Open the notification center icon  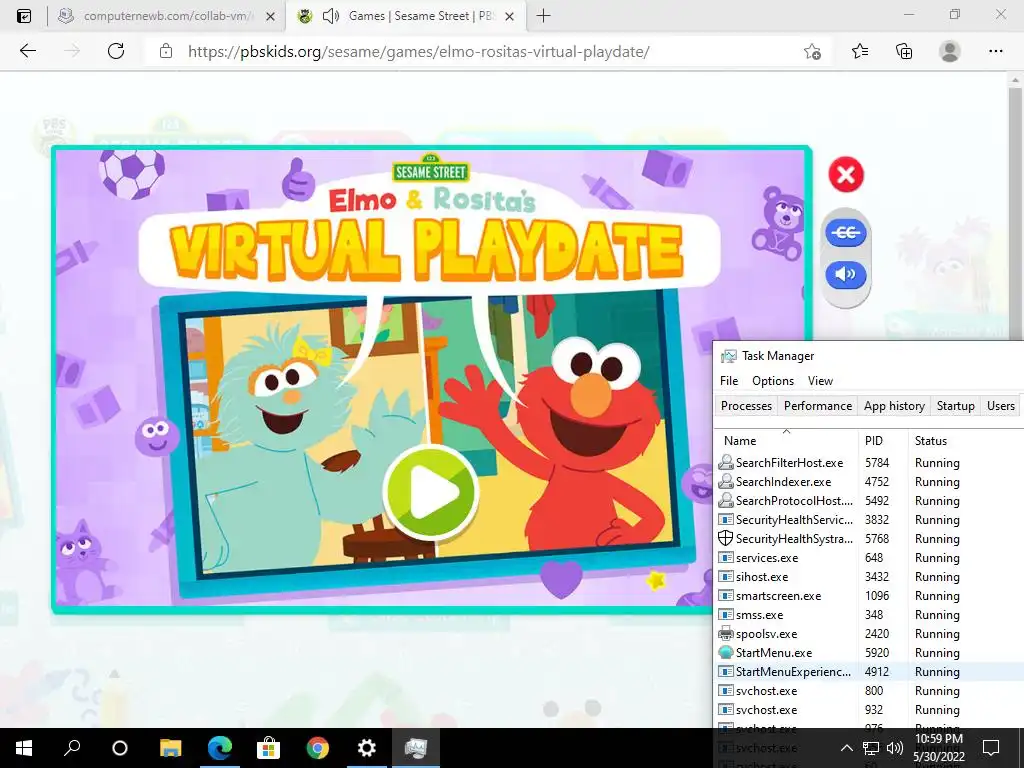[x=991, y=748]
